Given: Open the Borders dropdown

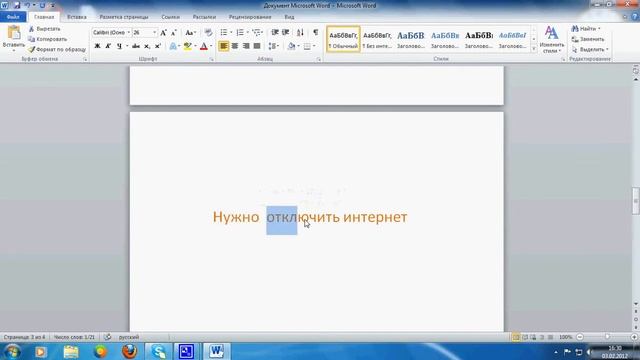Looking at the screenshot, I should click(x=314, y=46).
